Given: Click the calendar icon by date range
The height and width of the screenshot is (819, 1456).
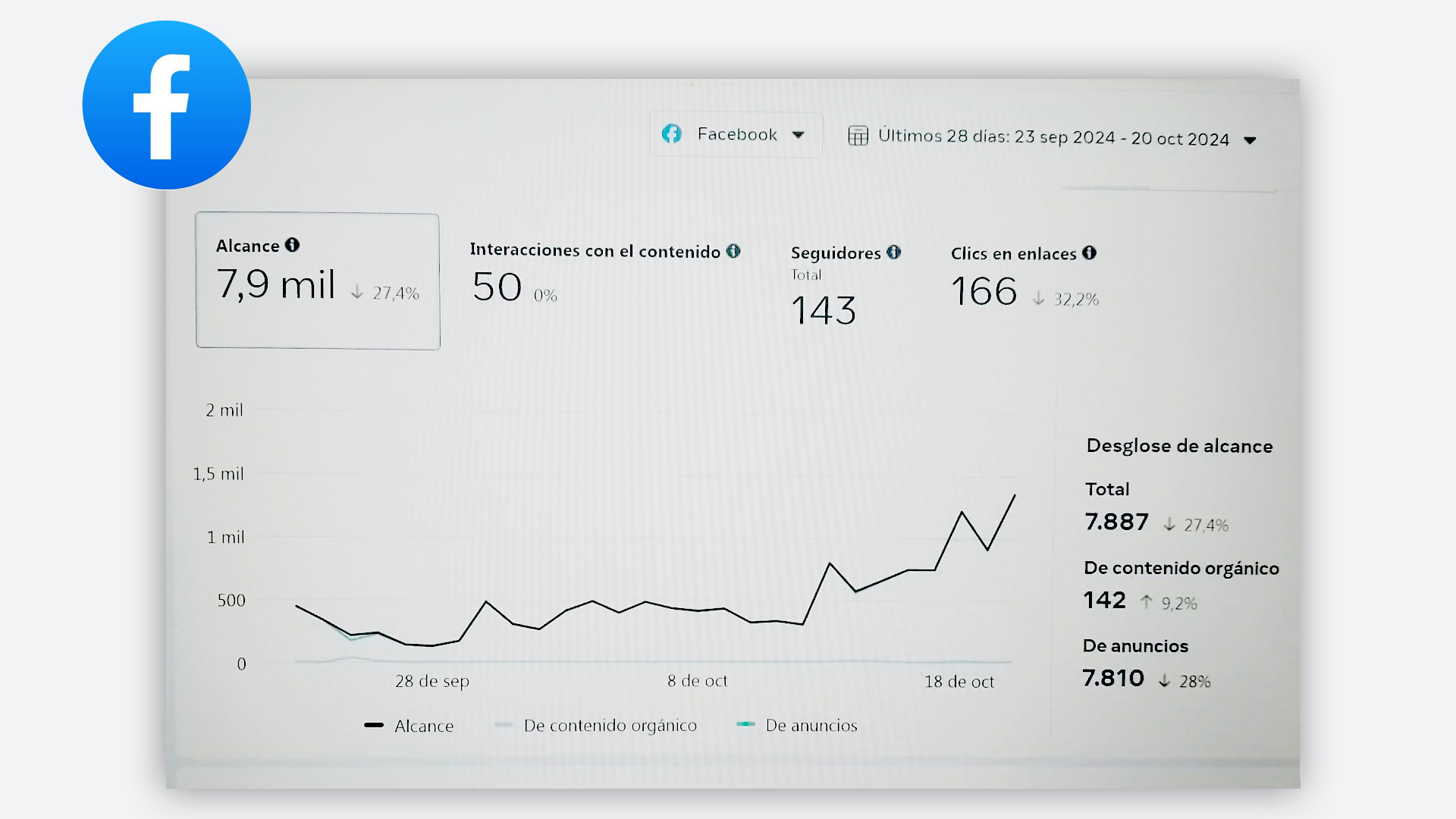Looking at the screenshot, I should [858, 136].
